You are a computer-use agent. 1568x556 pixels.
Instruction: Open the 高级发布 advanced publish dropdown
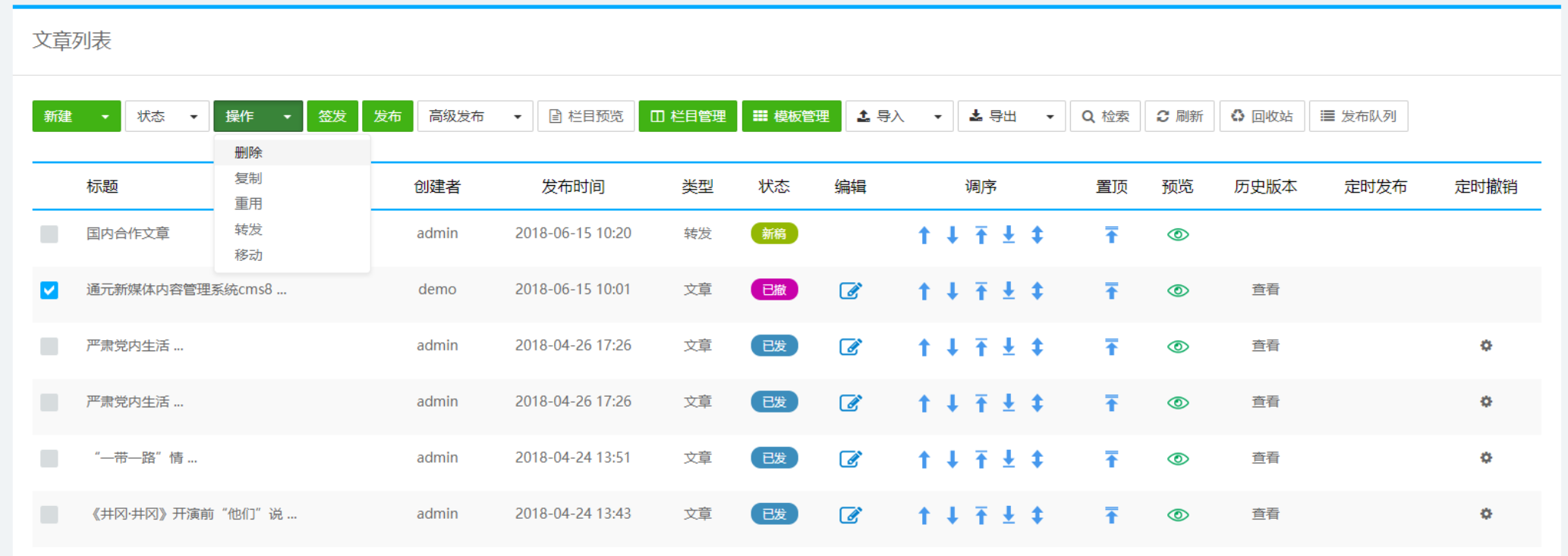(474, 116)
